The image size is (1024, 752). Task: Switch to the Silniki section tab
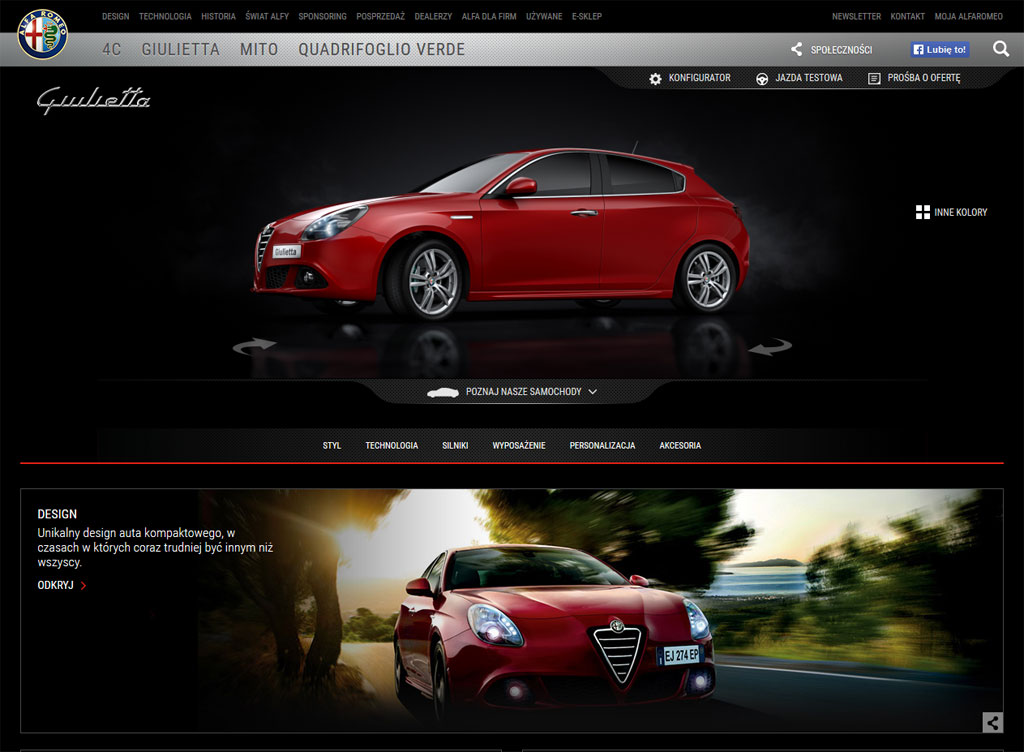click(455, 446)
